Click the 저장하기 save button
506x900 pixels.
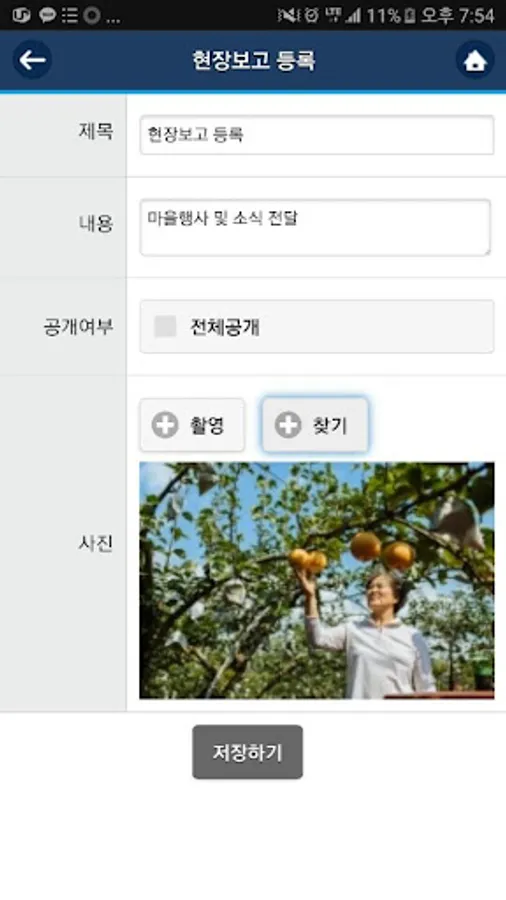(247, 752)
